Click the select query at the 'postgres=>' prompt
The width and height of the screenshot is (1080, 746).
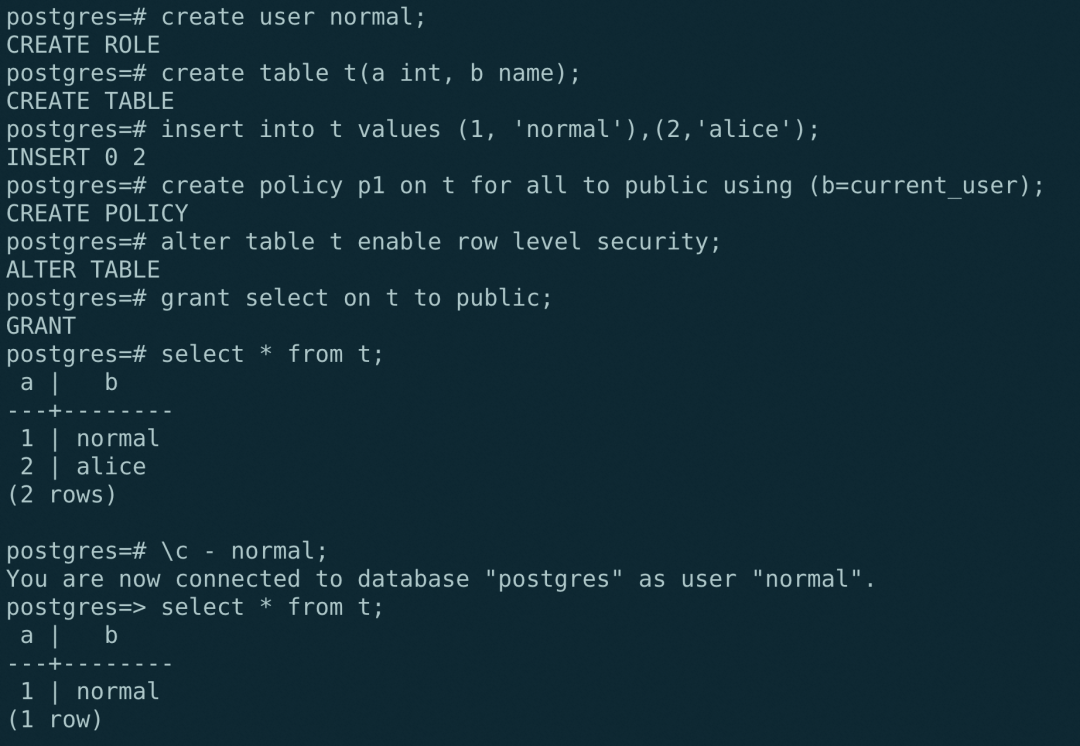(x=272, y=607)
